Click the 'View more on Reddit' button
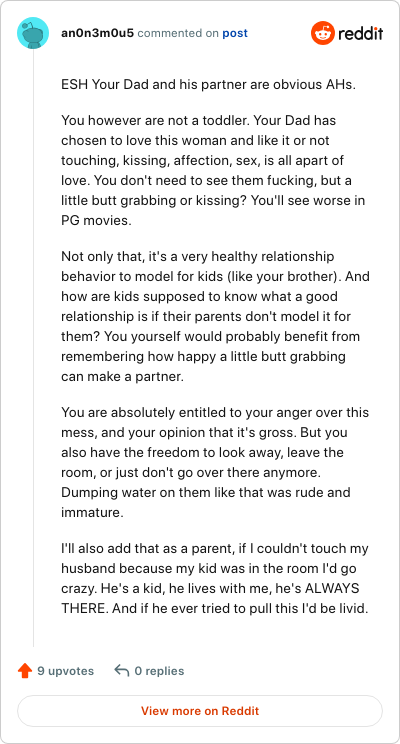400x744 pixels. pos(200,711)
